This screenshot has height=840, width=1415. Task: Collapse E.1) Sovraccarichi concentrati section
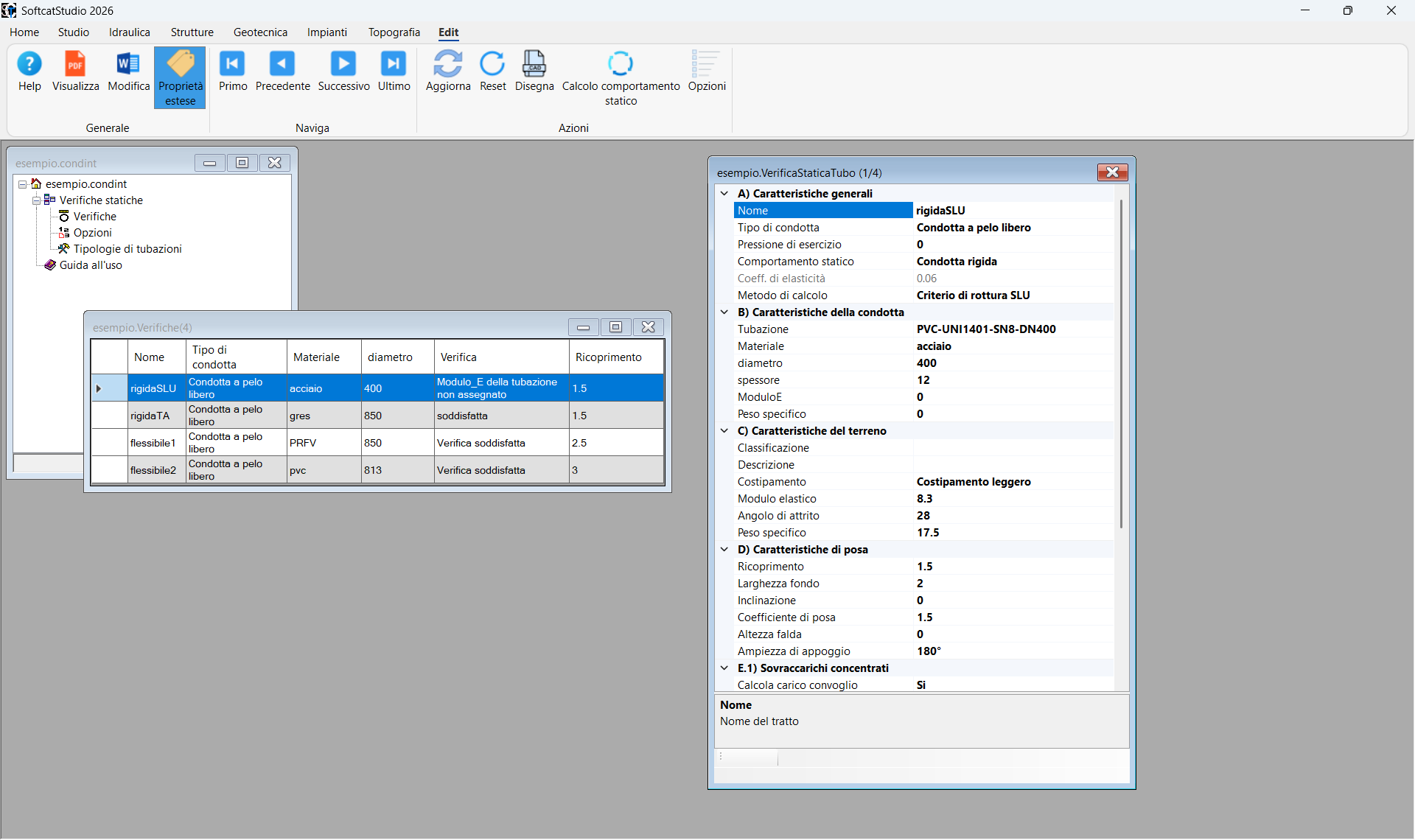point(724,668)
